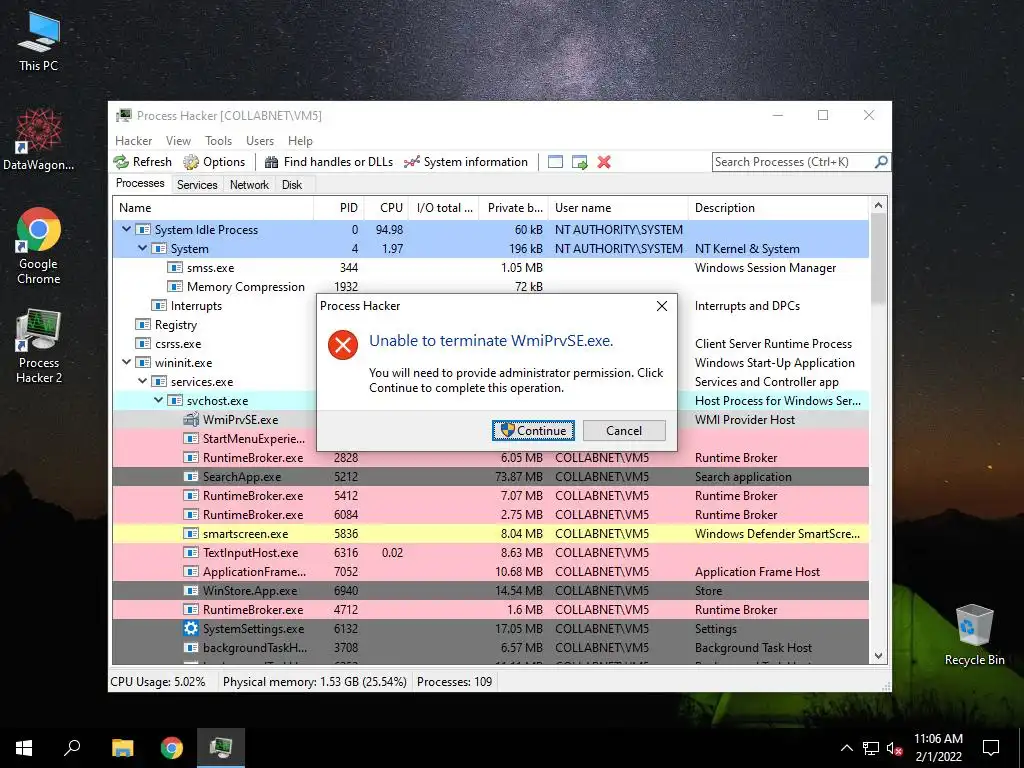Click the find window and thread icon
This screenshot has height=768, width=1024.
click(x=579, y=162)
